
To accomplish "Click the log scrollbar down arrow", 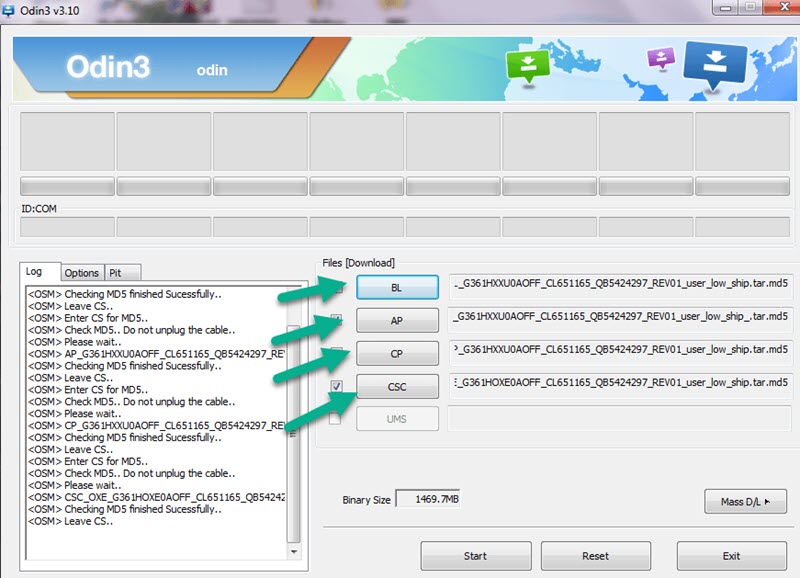I will pyautogui.click(x=295, y=551).
